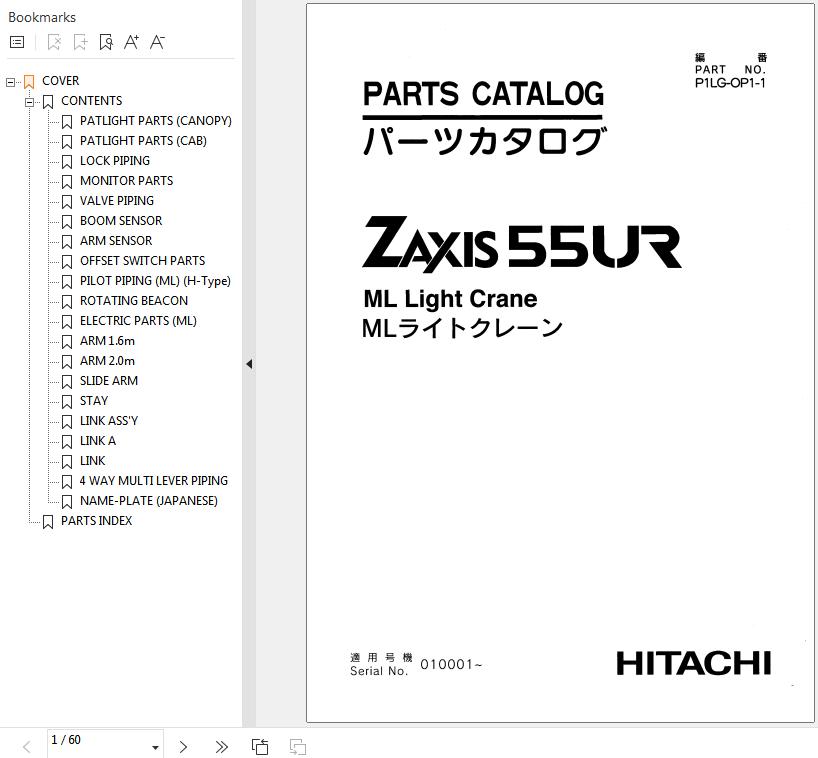Collapse the bookmarks side panel arrow
Viewport: 818px width, 758px height.
click(x=249, y=364)
